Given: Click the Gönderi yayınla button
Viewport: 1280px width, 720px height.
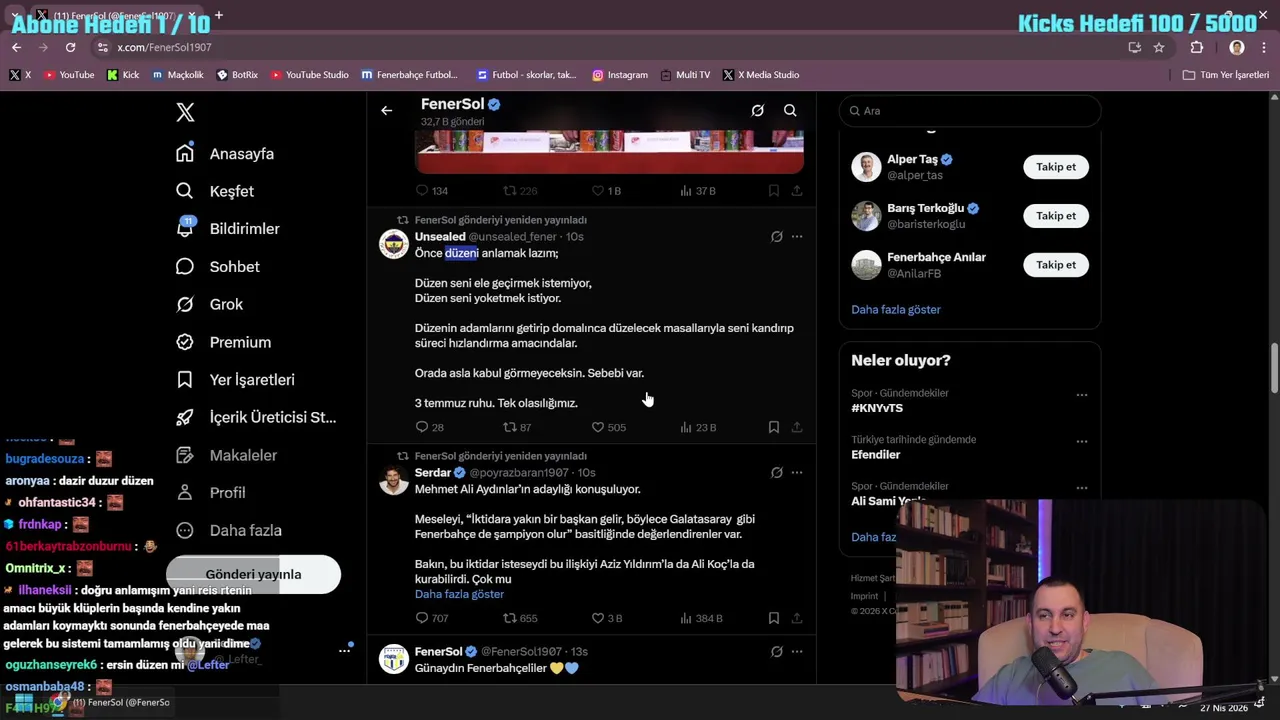Looking at the screenshot, I should (x=253, y=574).
